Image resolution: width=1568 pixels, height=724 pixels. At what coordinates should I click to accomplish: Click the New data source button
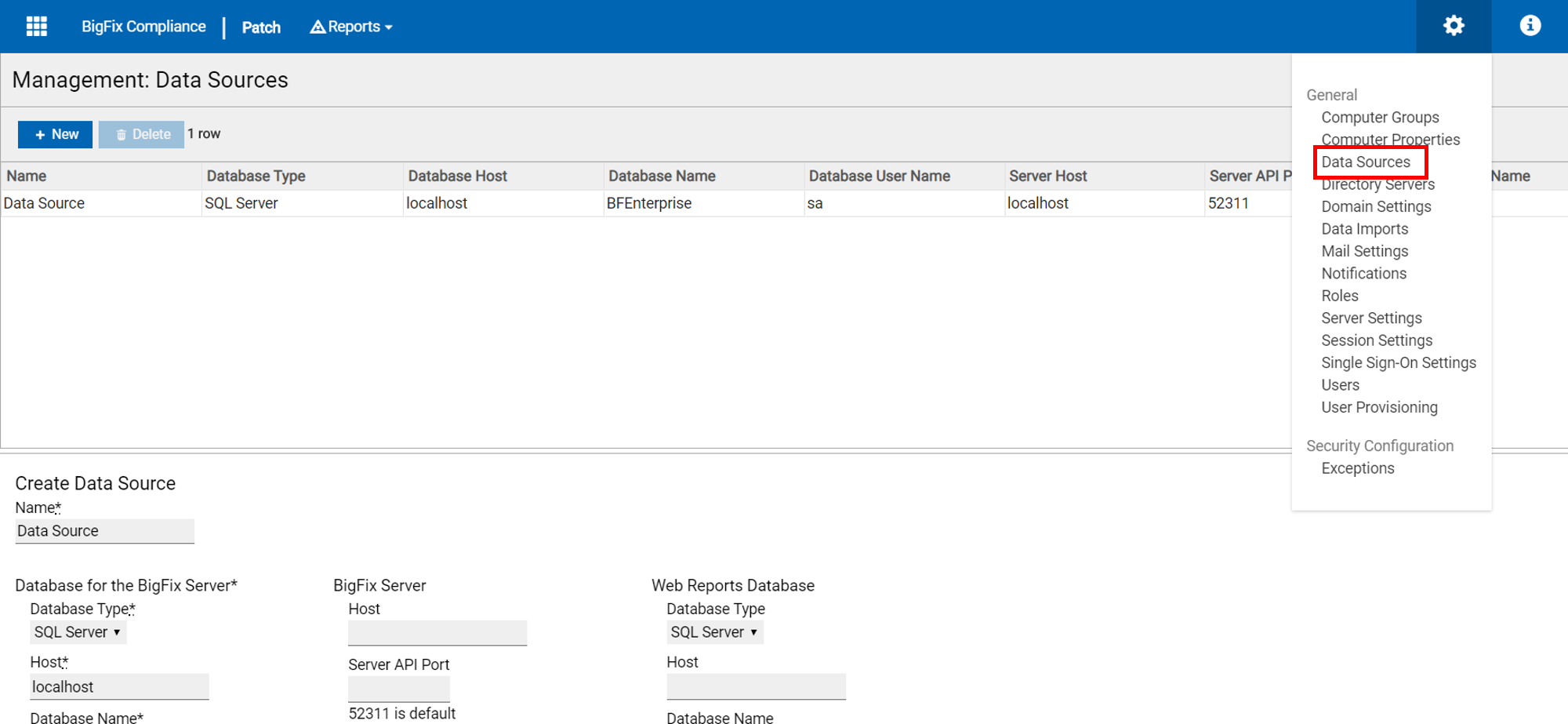(x=56, y=134)
